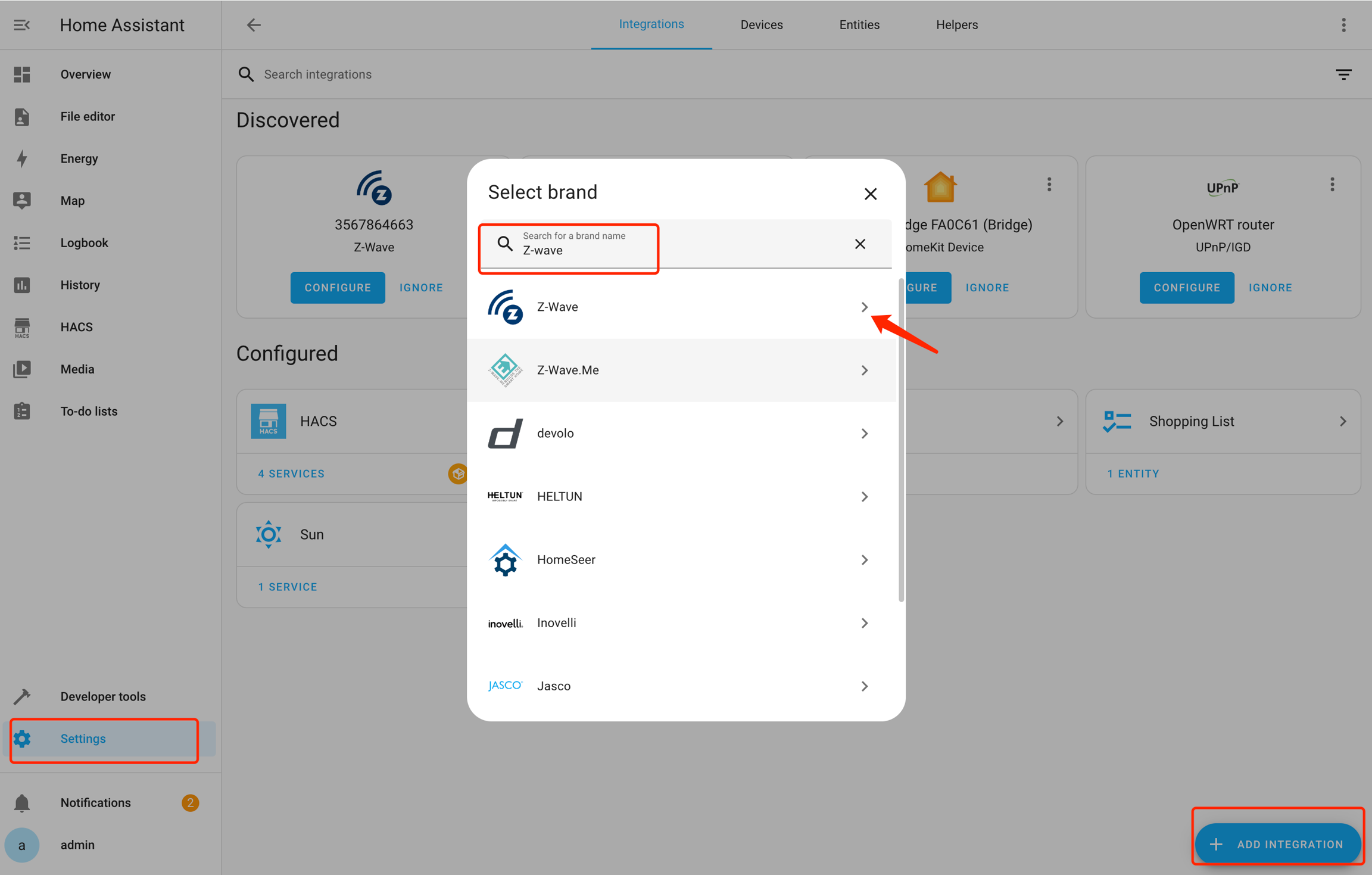Open HACS from the sidebar

[76, 327]
